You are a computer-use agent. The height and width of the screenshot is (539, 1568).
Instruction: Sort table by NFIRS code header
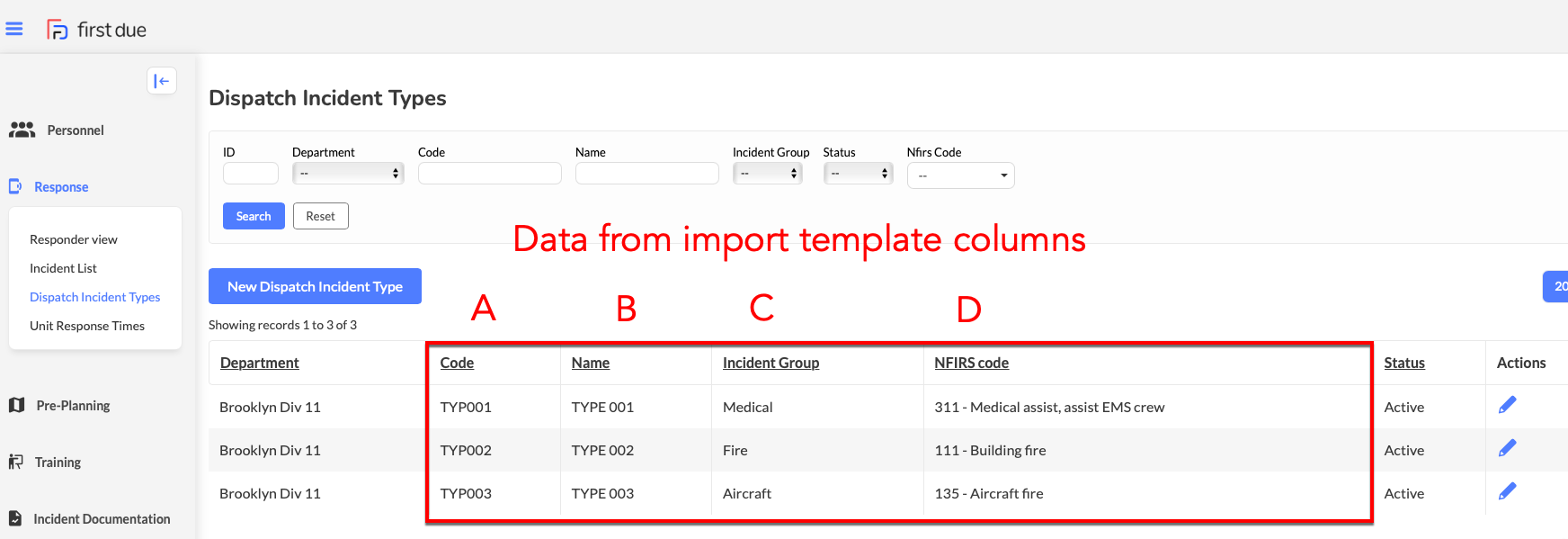pyautogui.click(x=971, y=363)
